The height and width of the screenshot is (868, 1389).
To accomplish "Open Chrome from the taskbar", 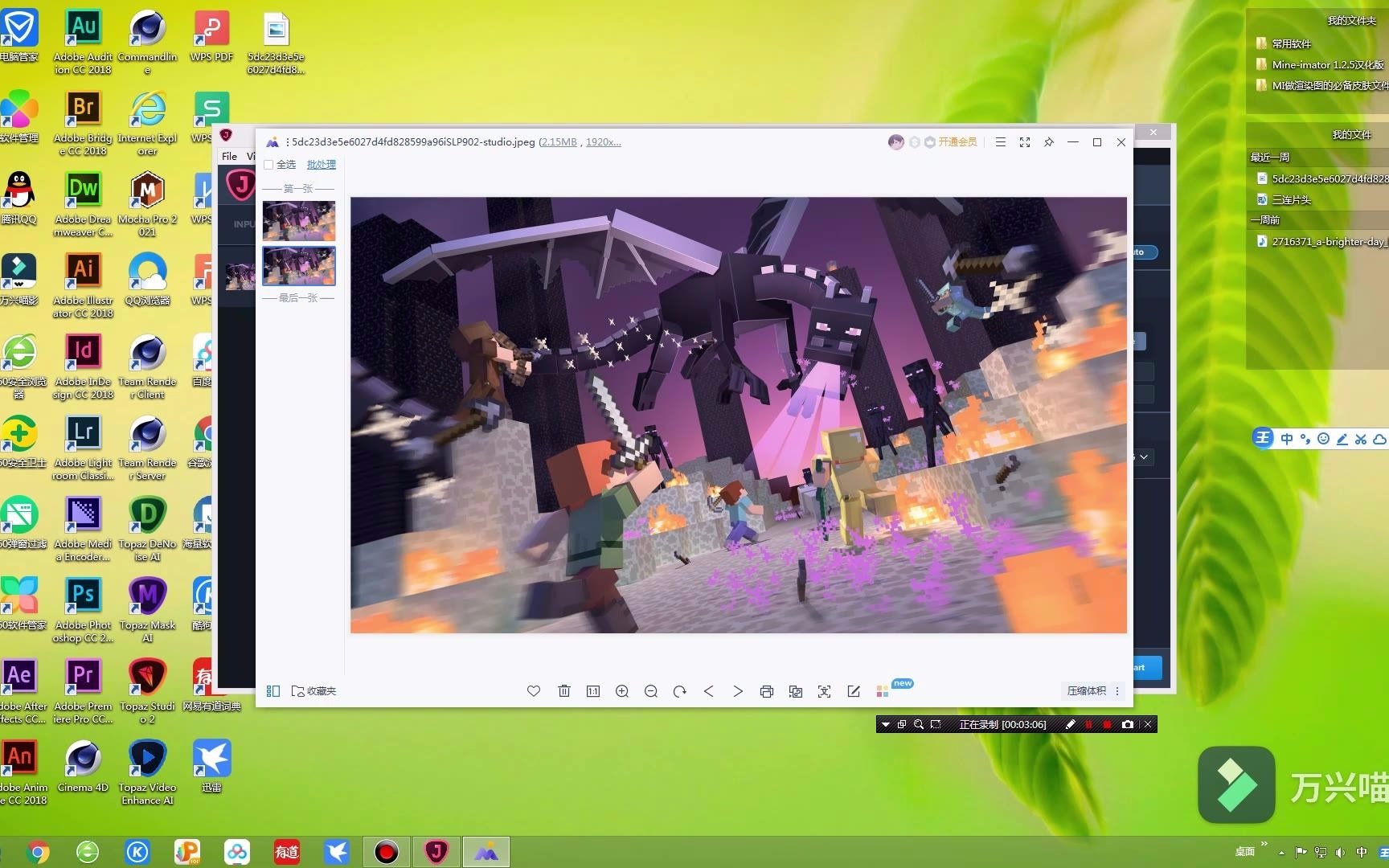I will click(38, 852).
